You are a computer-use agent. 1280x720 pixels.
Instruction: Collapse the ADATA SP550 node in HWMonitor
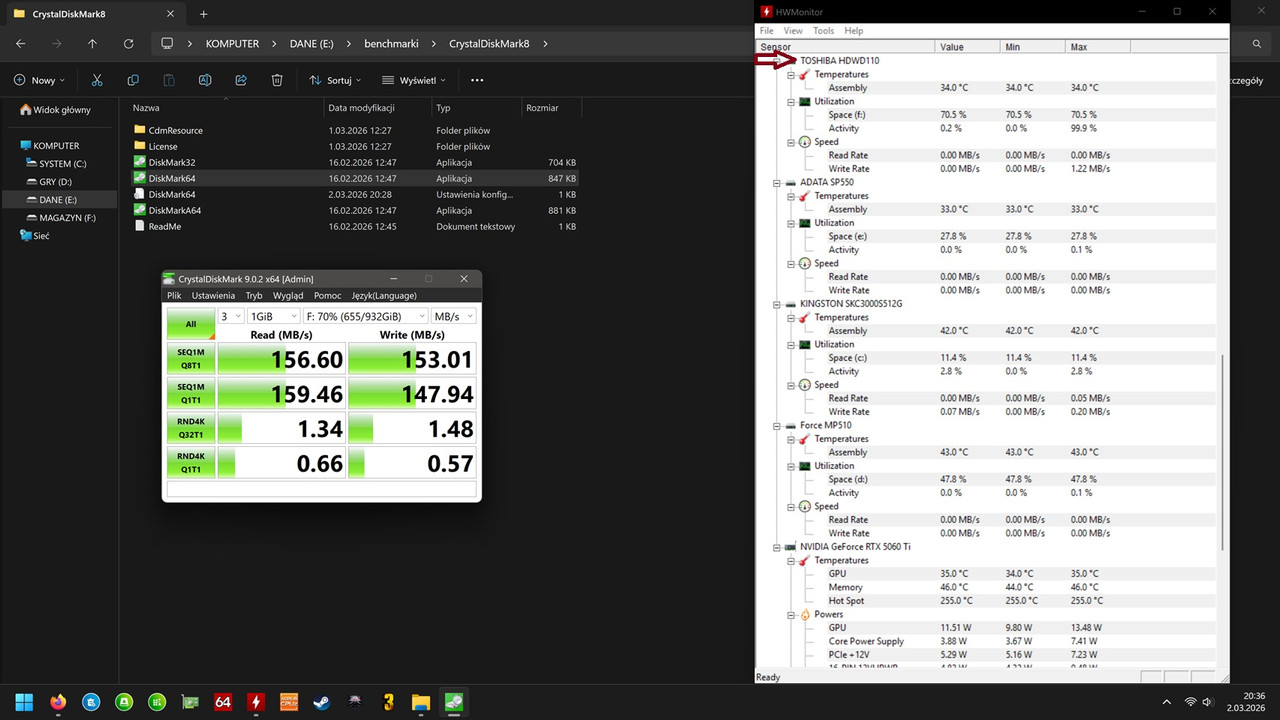(x=777, y=183)
